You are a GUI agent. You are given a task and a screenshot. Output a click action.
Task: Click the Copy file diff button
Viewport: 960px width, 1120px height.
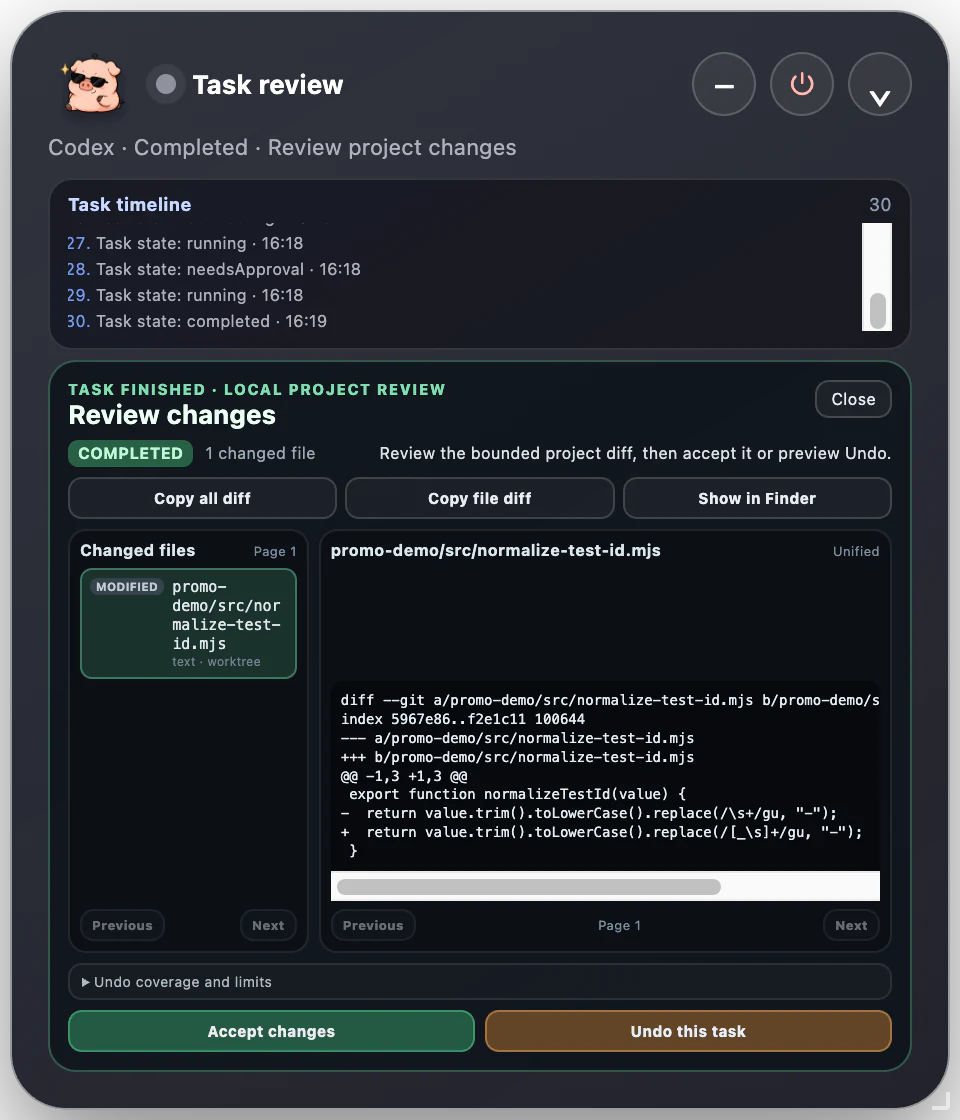click(x=479, y=498)
